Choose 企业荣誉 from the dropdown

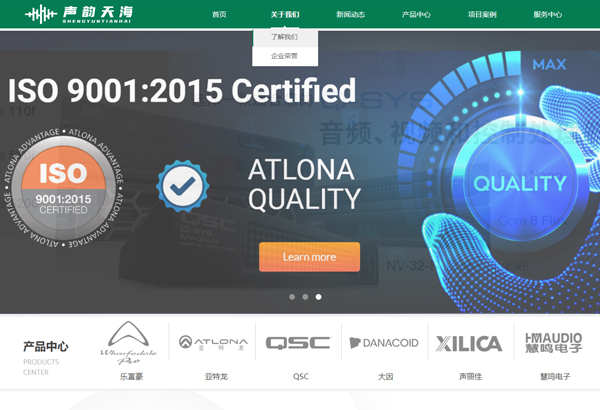[x=285, y=56]
